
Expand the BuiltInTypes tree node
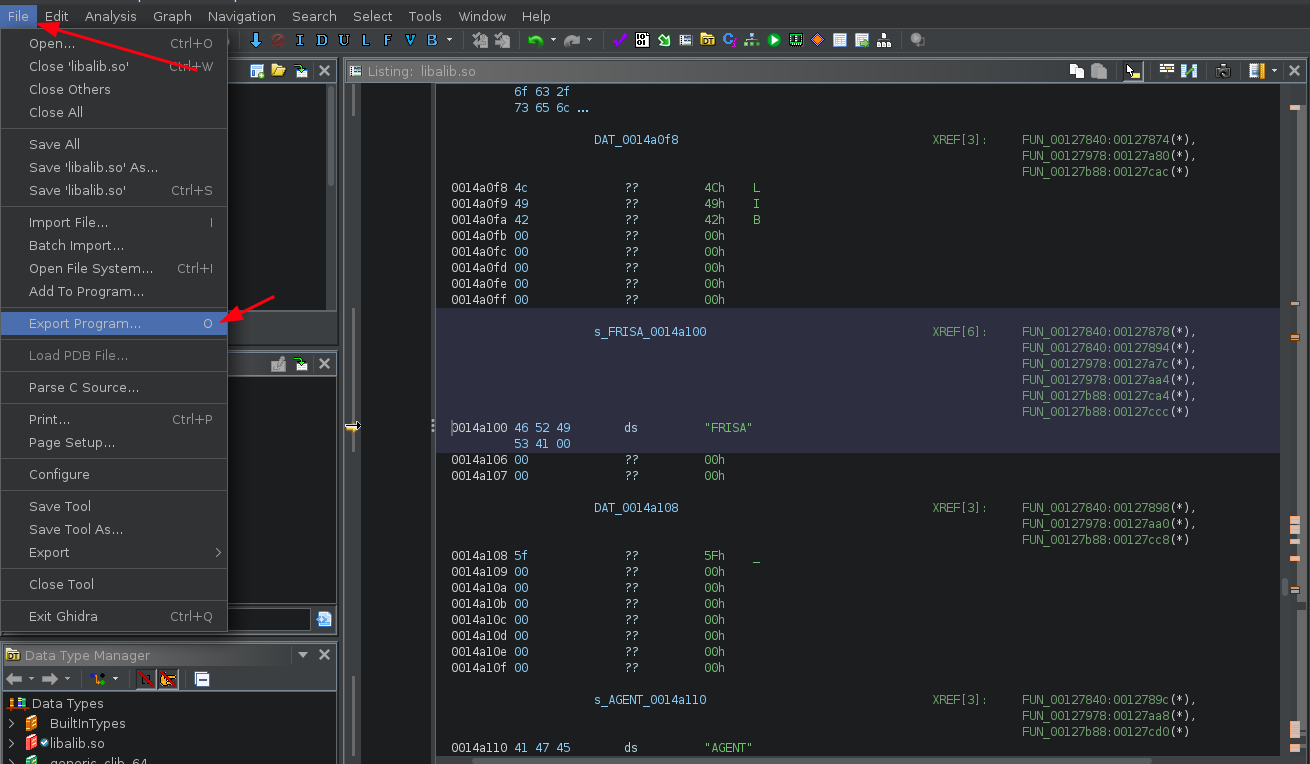click(12, 723)
